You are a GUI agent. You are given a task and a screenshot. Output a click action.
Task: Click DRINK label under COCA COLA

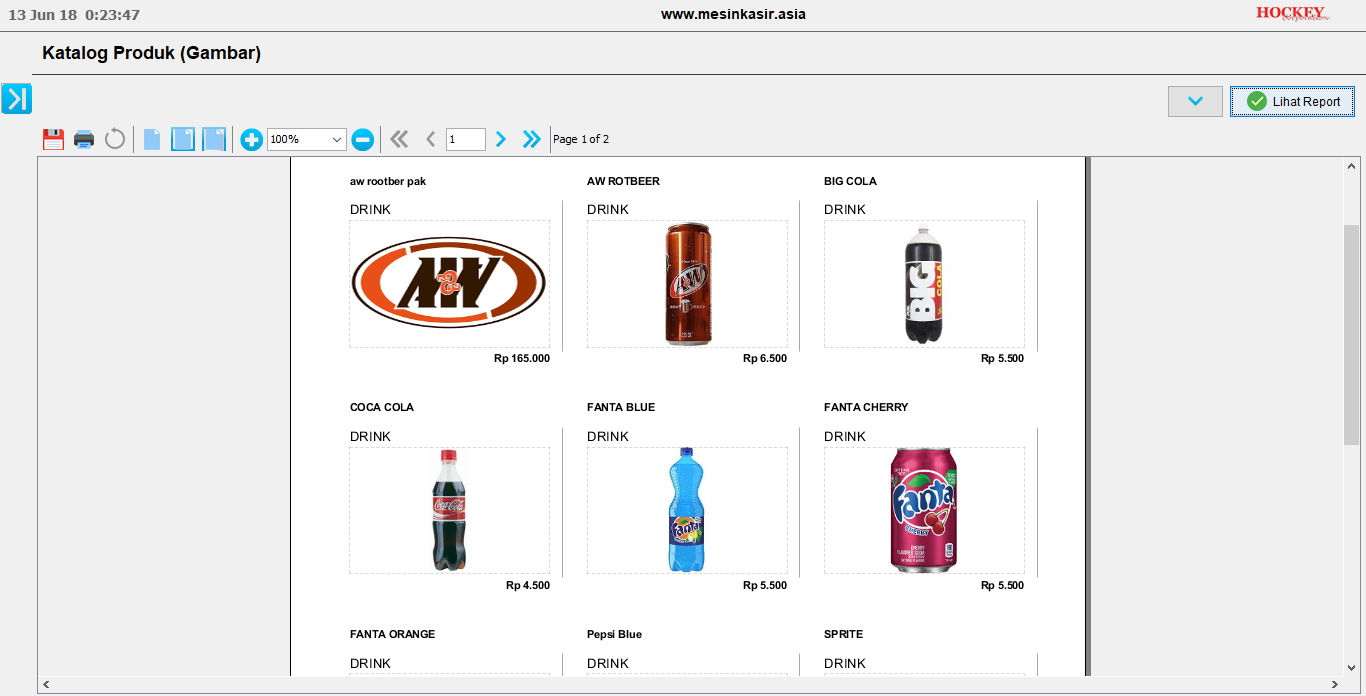pyautogui.click(x=370, y=436)
